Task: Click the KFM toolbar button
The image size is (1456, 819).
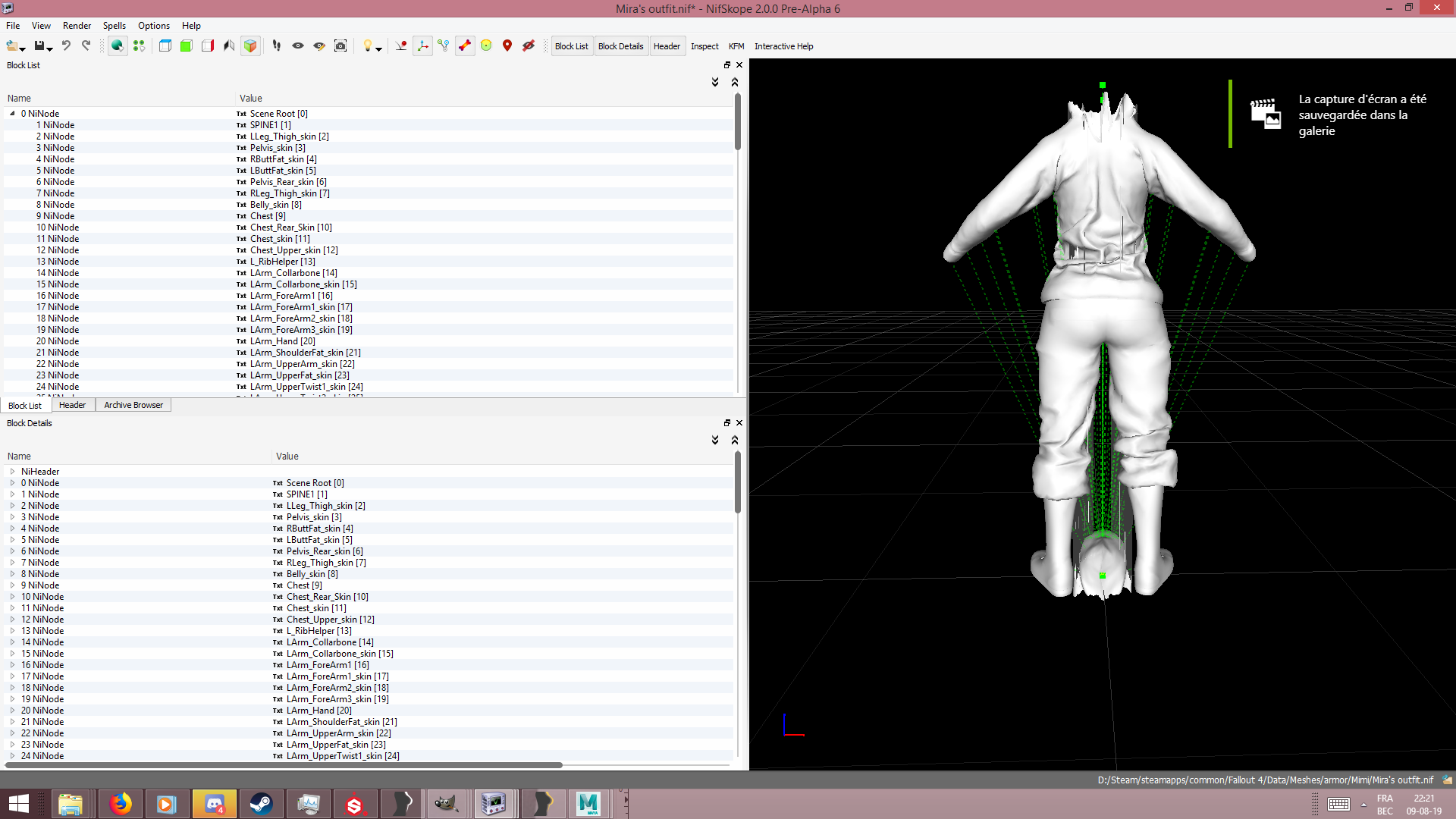Action: coord(736,46)
